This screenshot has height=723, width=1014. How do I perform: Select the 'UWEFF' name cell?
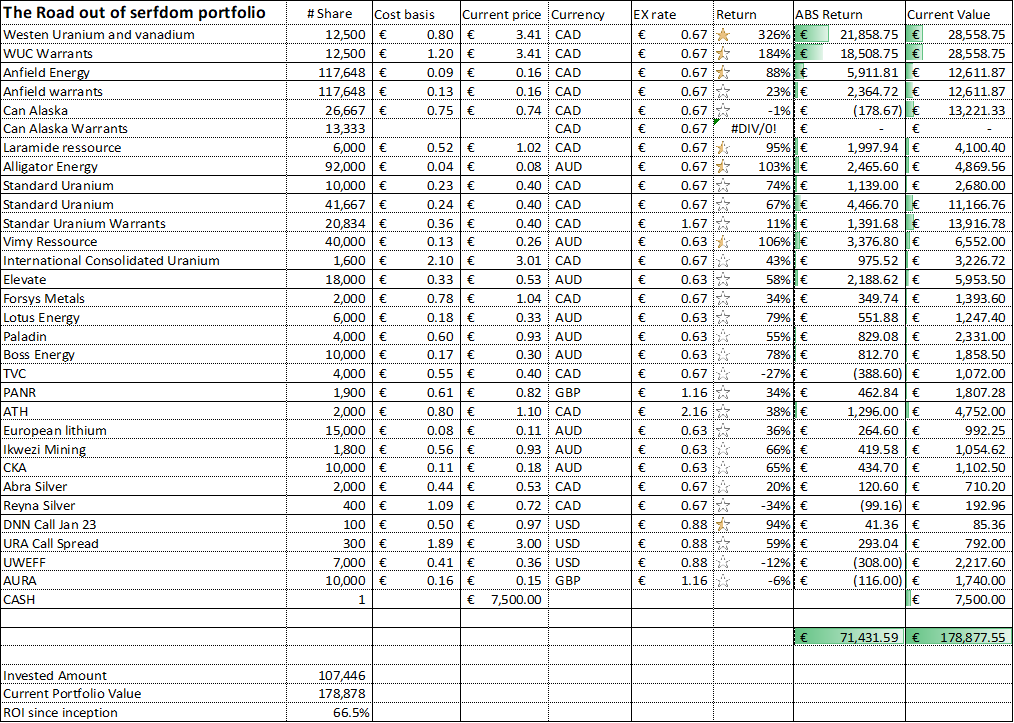(143, 562)
